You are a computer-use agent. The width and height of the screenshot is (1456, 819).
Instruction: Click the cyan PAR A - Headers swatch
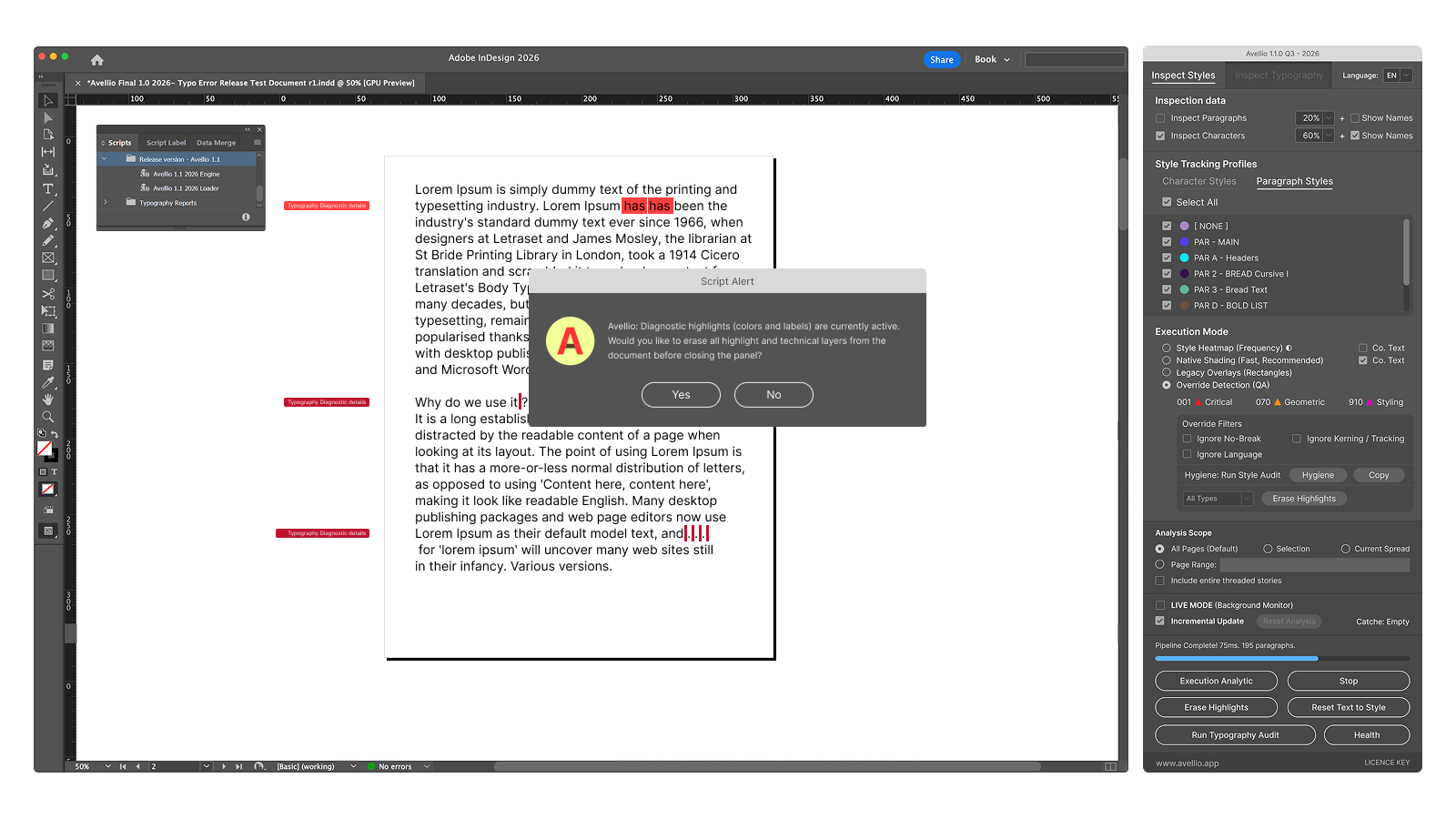coord(1185,258)
